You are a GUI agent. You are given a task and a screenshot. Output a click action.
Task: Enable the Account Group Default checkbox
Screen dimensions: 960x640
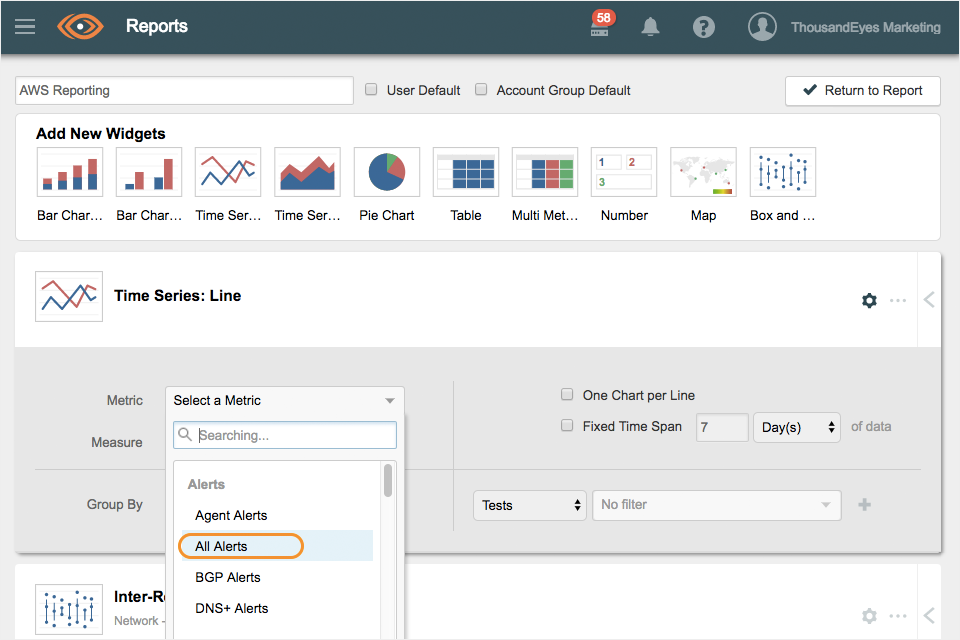pyautogui.click(x=481, y=90)
